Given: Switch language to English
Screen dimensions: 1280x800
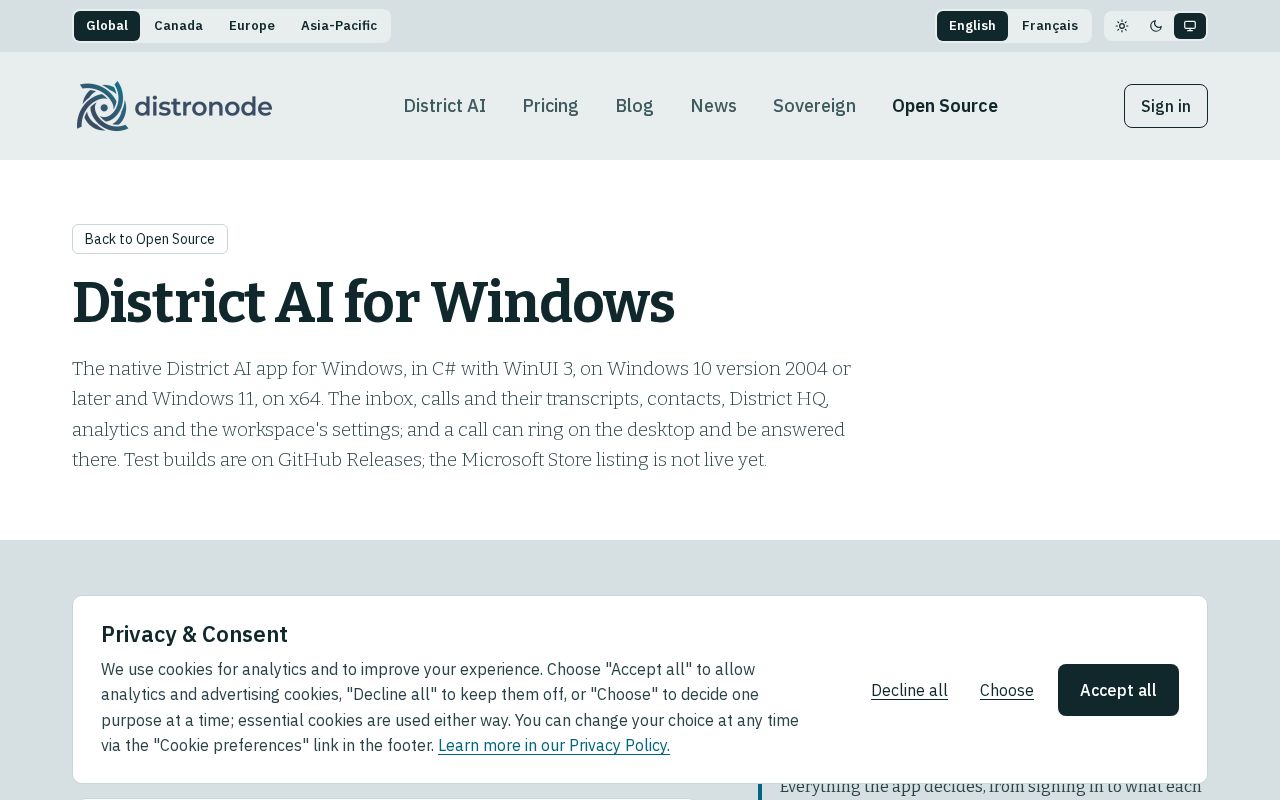Looking at the screenshot, I should pyautogui.click(x=972, y=26).
